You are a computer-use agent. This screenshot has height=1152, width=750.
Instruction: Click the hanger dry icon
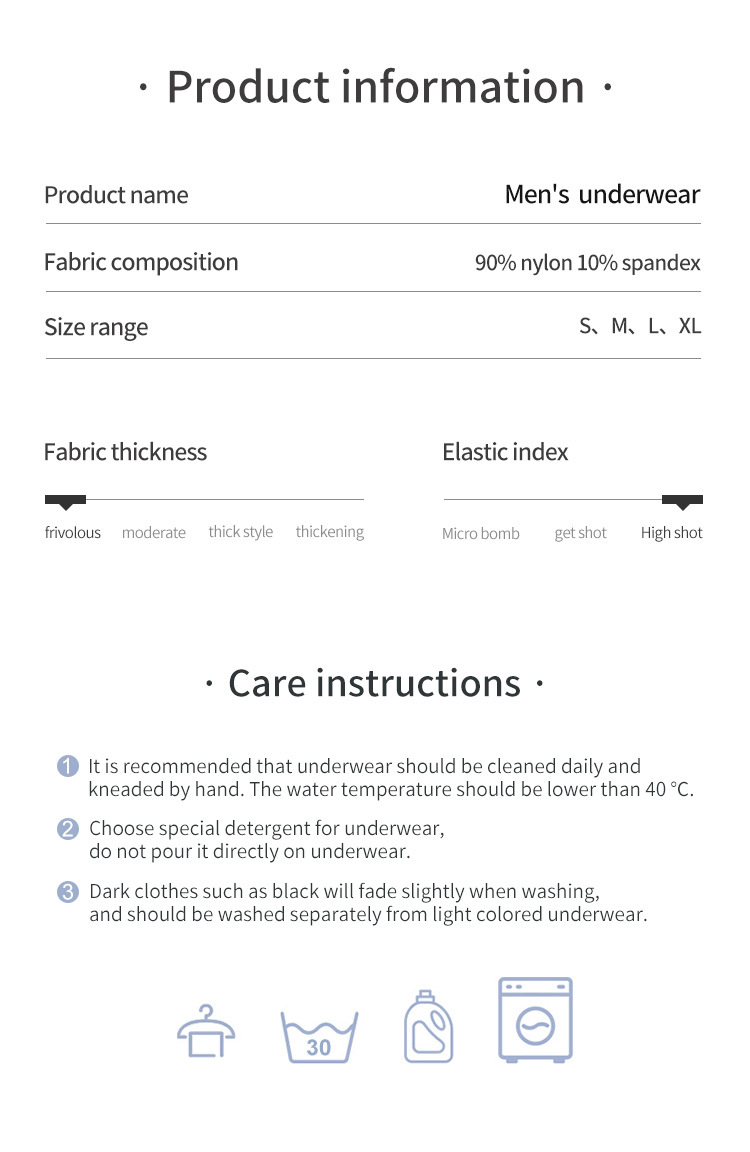(206, 1031)
